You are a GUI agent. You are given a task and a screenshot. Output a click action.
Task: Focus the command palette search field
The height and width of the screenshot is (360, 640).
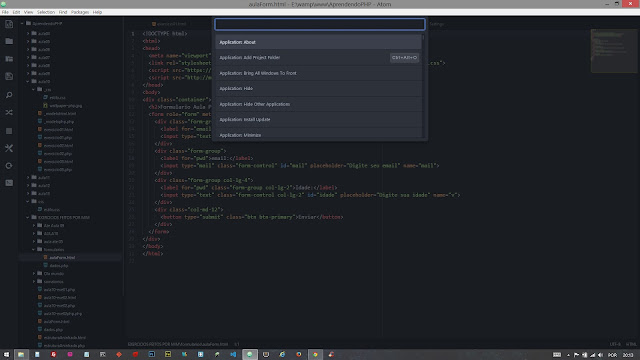click(320, 24)
